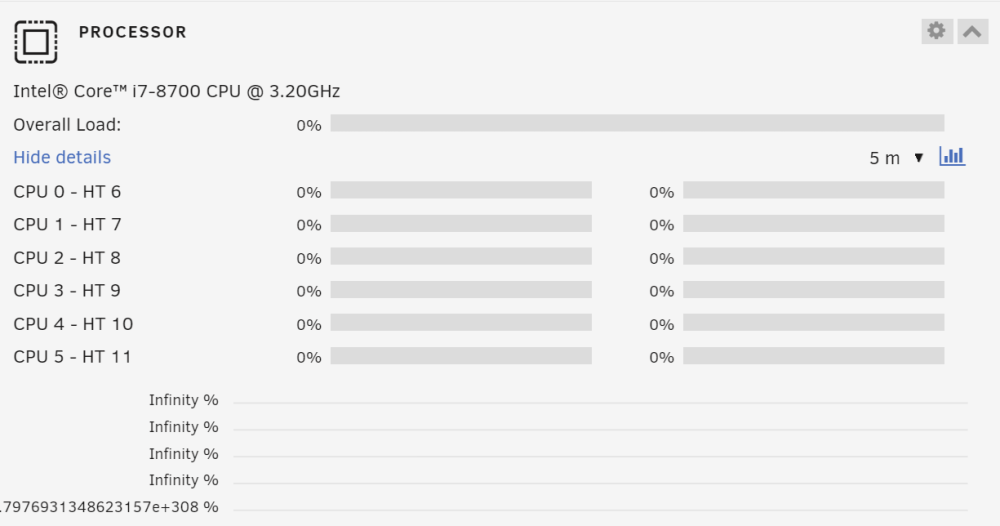1000x526 pixels.
Task: Click the Hide details link
Action: point(62,157)
